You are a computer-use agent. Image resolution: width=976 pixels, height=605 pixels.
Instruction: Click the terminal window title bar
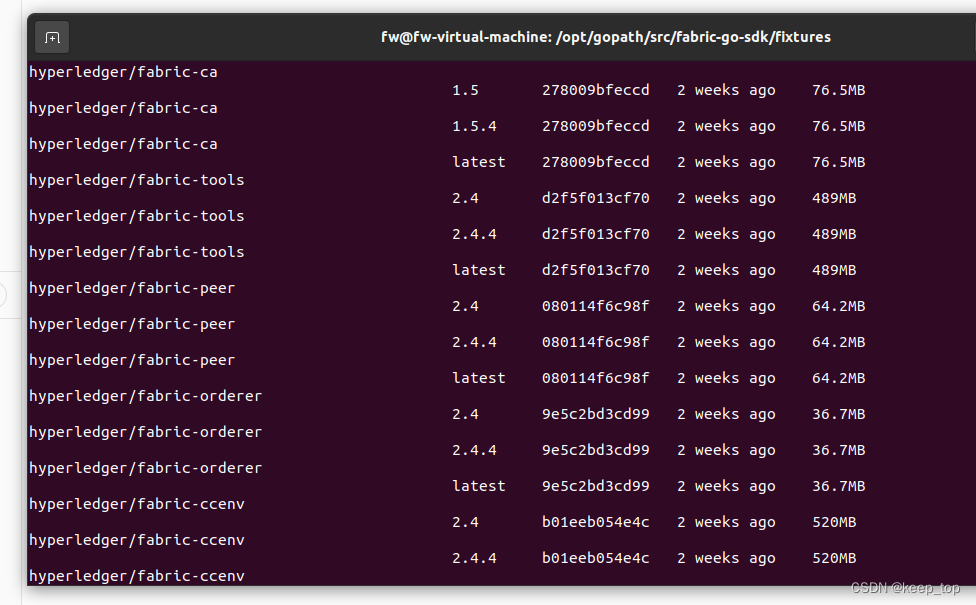(x=600, y=37)
